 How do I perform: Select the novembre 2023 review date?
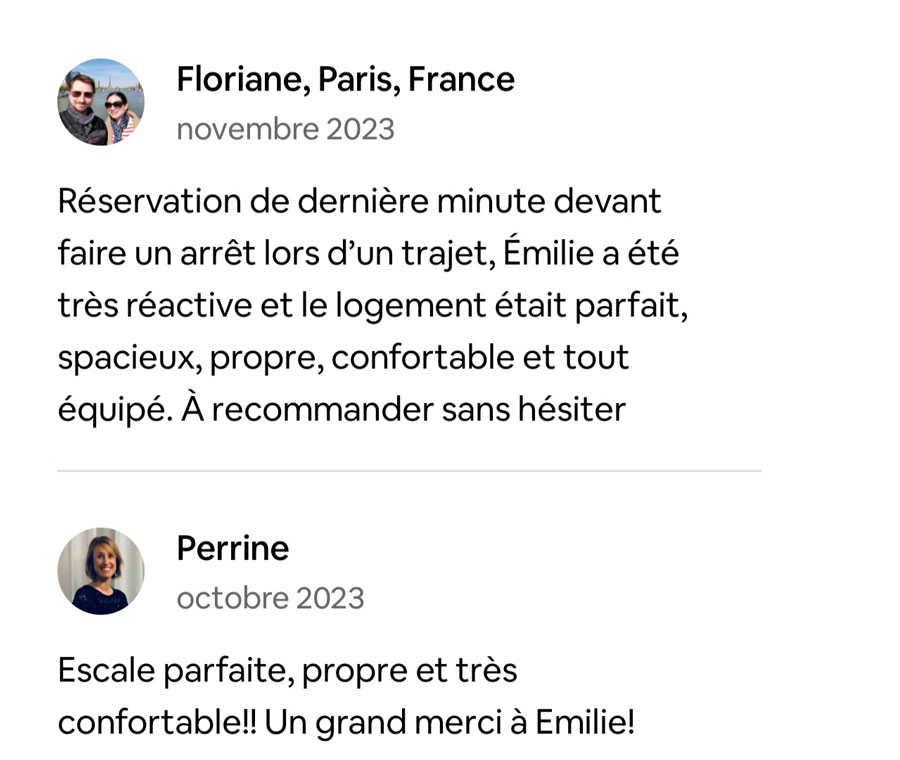(x=285, y=130)
